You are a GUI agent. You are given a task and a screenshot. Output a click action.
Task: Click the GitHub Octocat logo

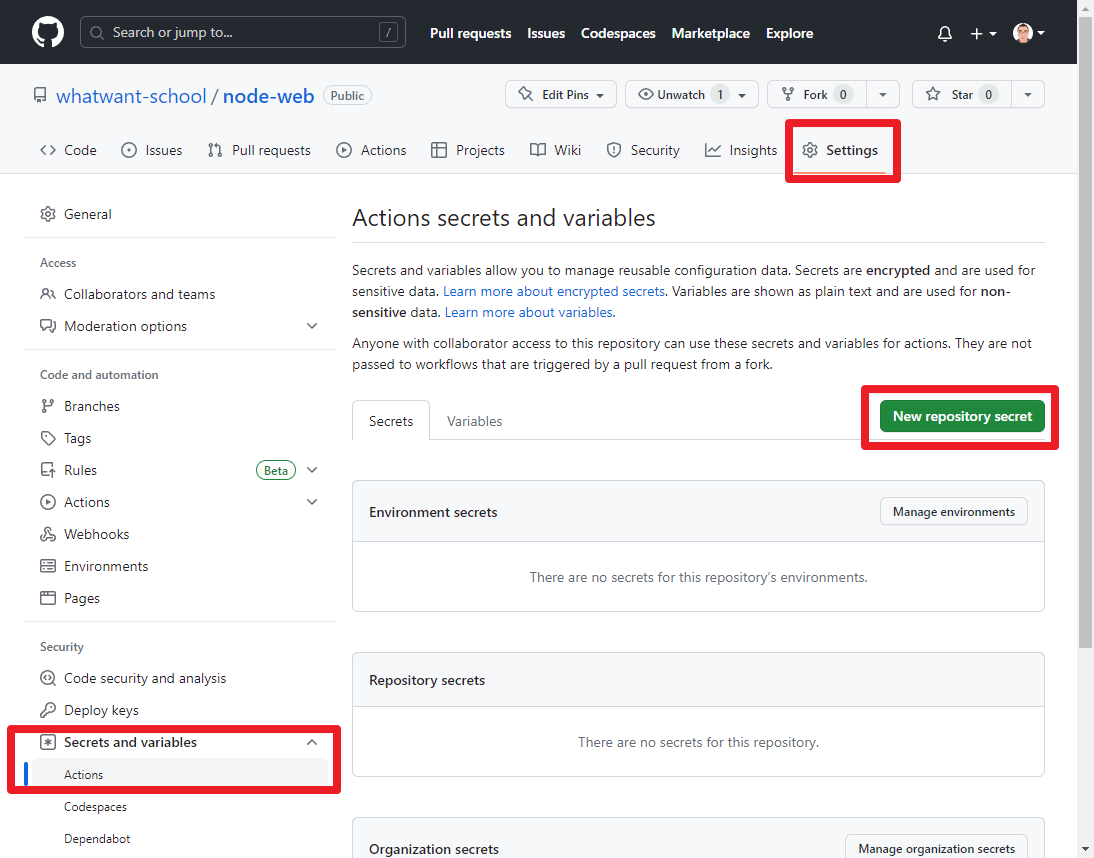coord(47,33)
